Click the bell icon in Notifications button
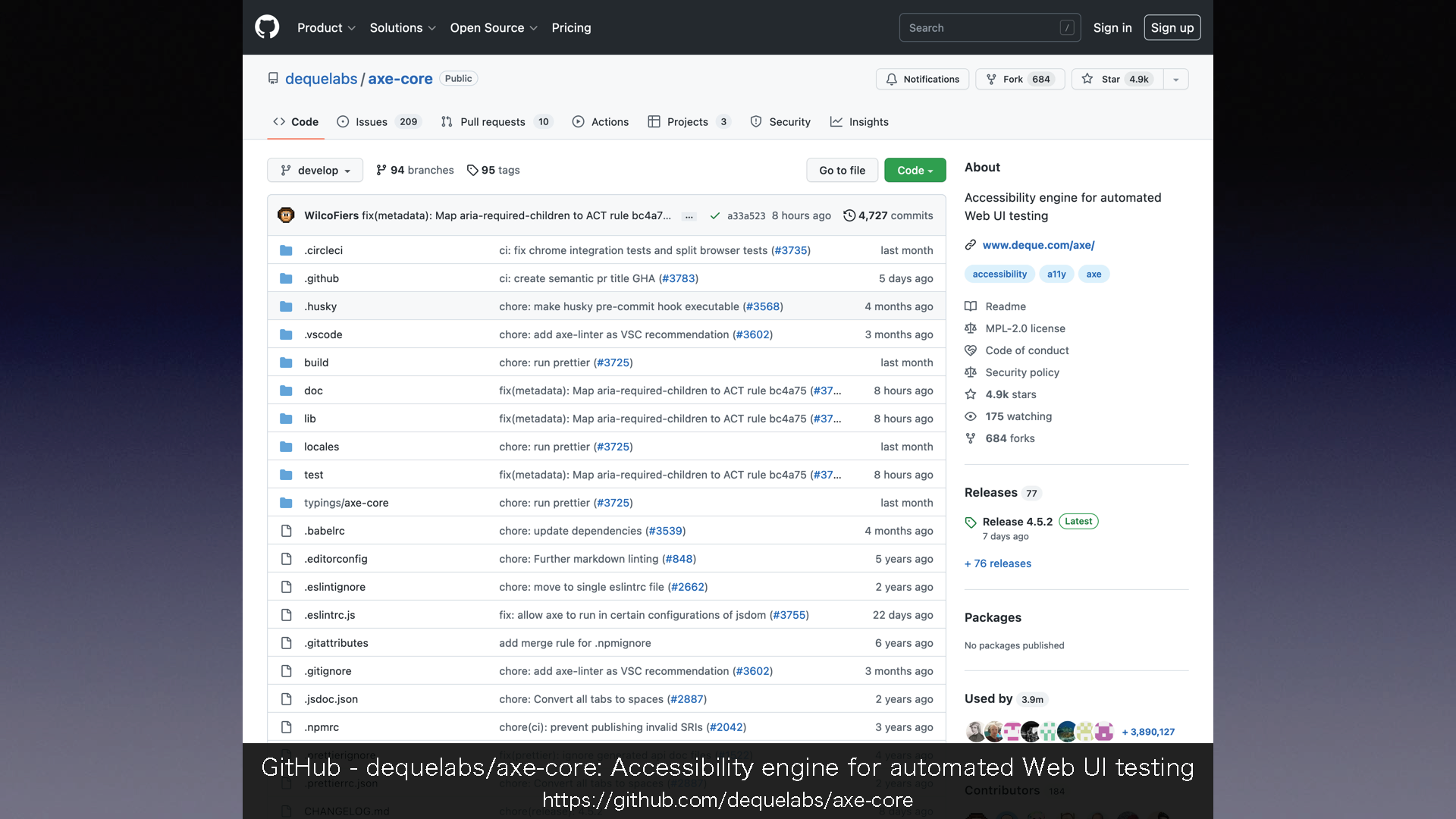1456x819 pixels. tap(892, 79)
